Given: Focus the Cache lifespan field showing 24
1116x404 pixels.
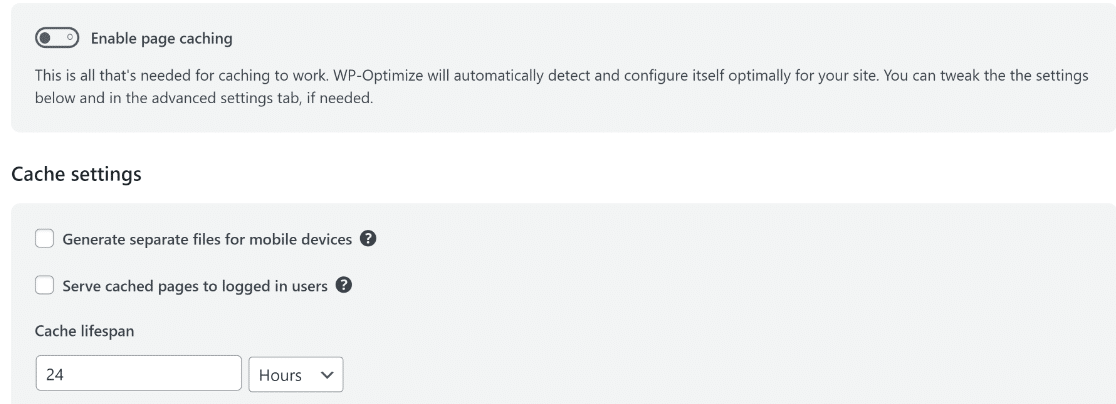Looking at the screenshot, I should pos(138,373).
